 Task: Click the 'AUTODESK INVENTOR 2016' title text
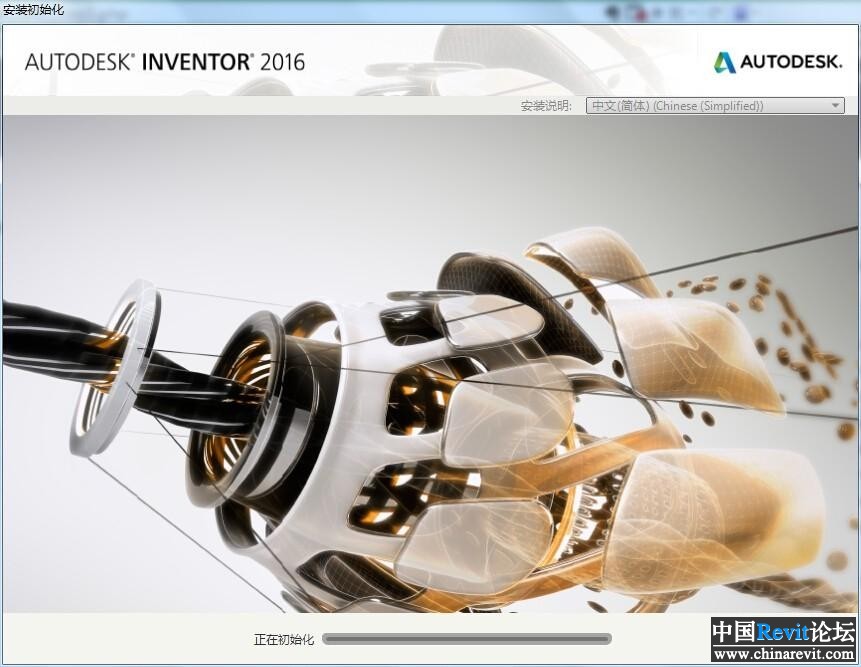(x=165, y=62)
